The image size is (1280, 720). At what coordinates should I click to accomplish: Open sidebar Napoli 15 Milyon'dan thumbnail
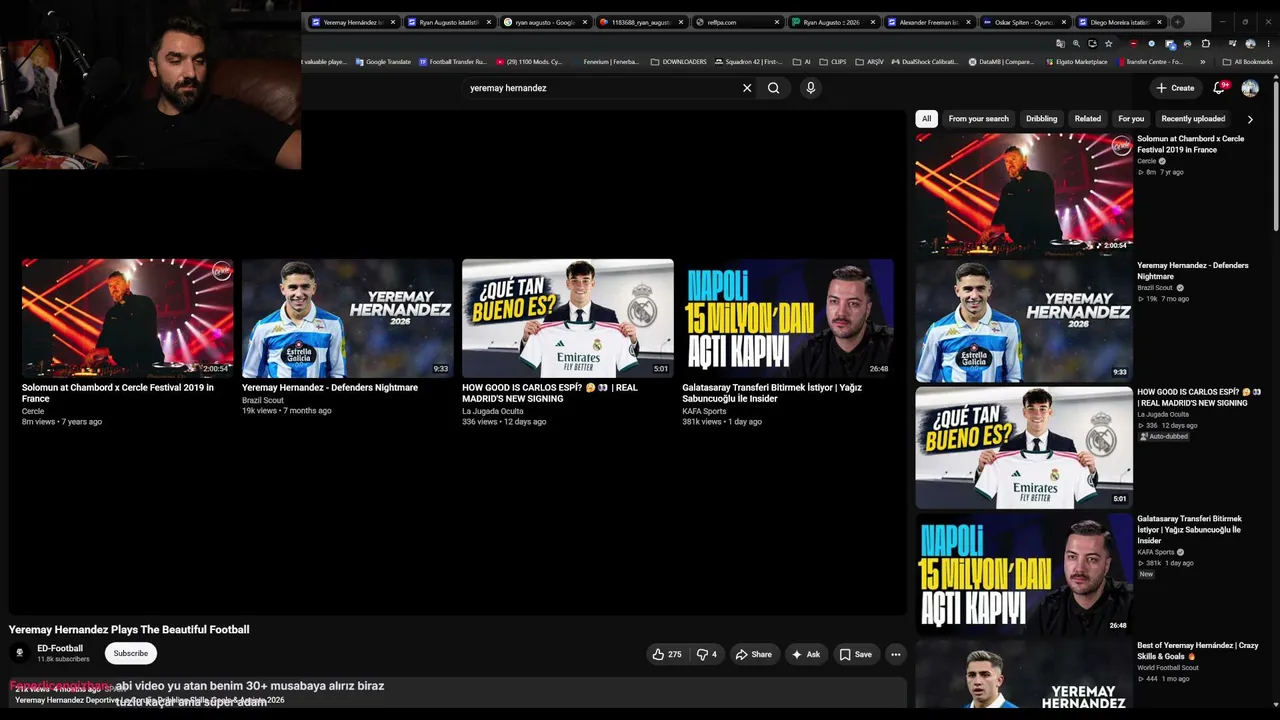[1024, 574]
